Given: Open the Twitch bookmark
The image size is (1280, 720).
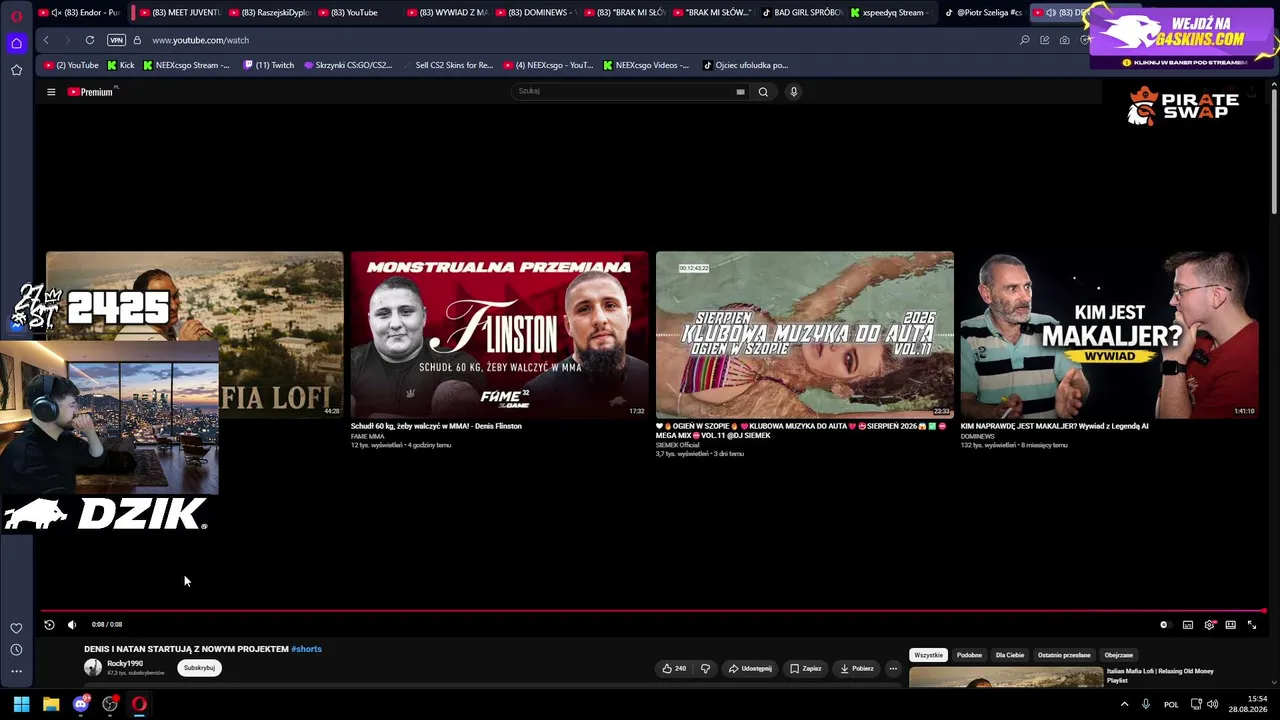Looking at the screenshot, I should [x=268, y=65].
